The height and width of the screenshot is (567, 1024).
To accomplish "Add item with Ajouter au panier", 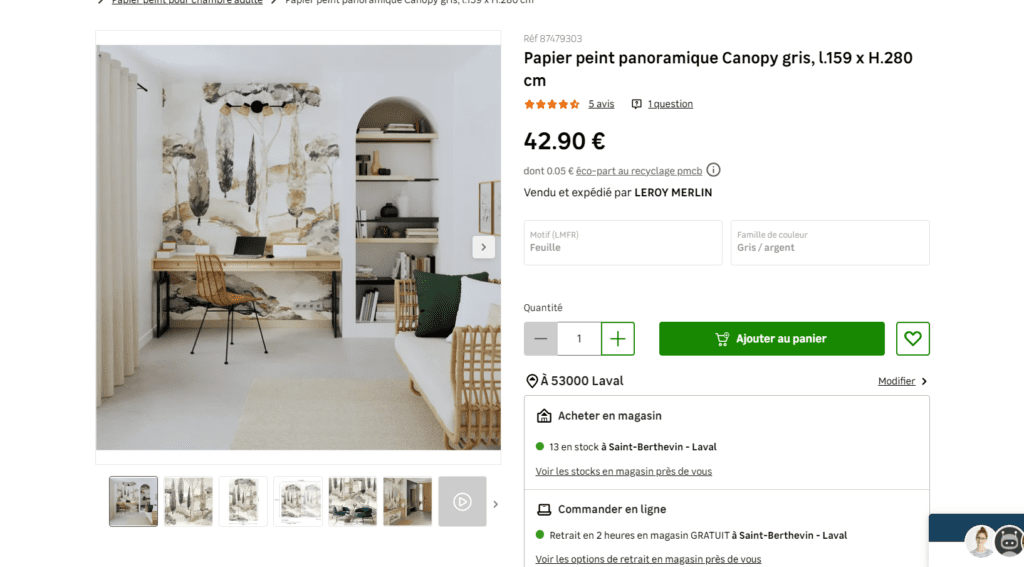I will pos(772,338).
